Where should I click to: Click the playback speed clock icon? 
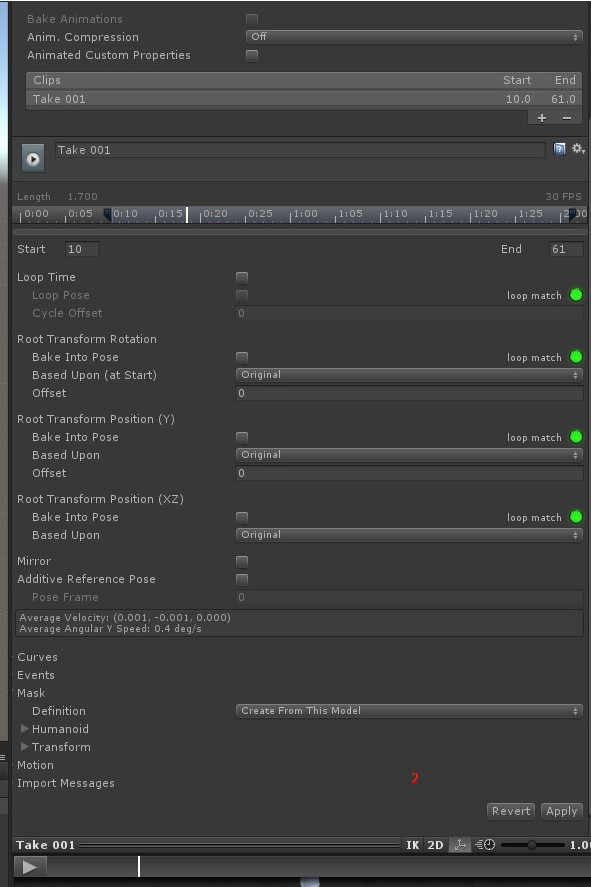(484, 844)
